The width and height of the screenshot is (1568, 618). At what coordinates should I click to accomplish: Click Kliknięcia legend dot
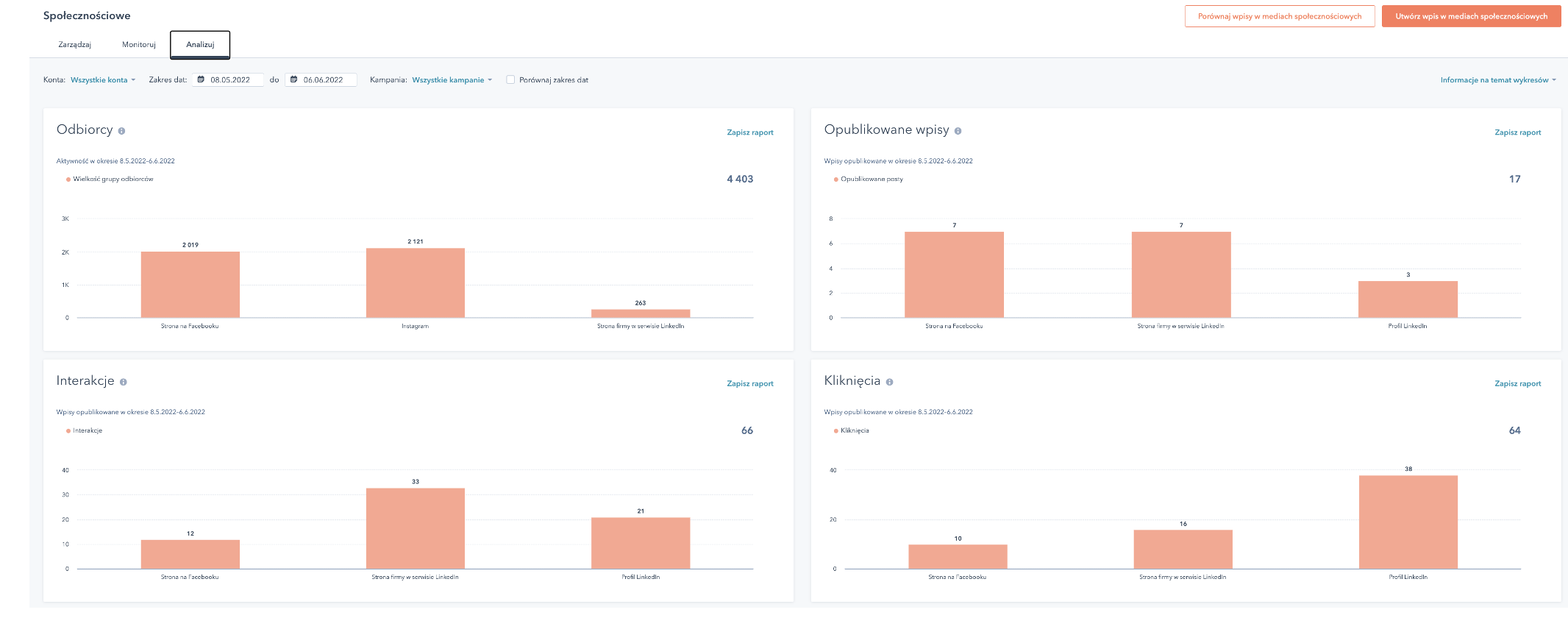(835, 431)
